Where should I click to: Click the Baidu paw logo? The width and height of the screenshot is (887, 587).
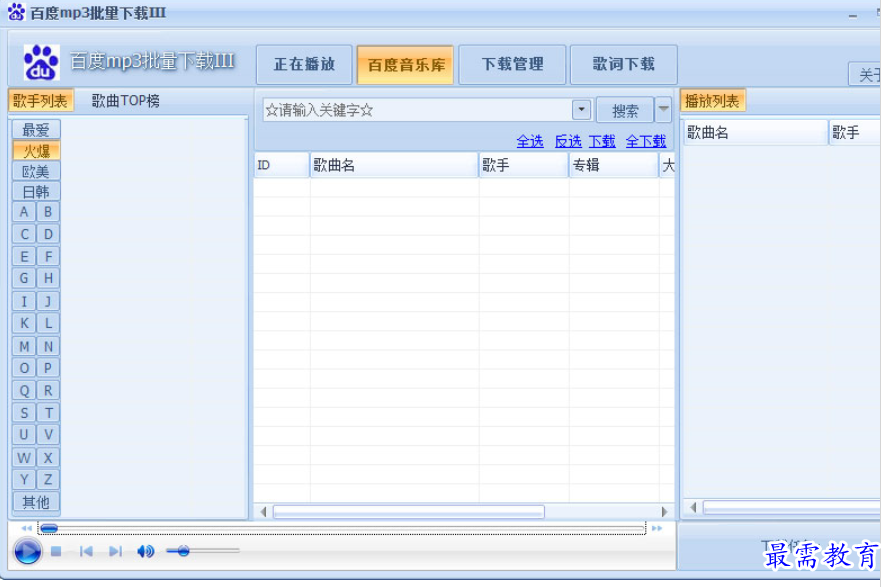41,62
